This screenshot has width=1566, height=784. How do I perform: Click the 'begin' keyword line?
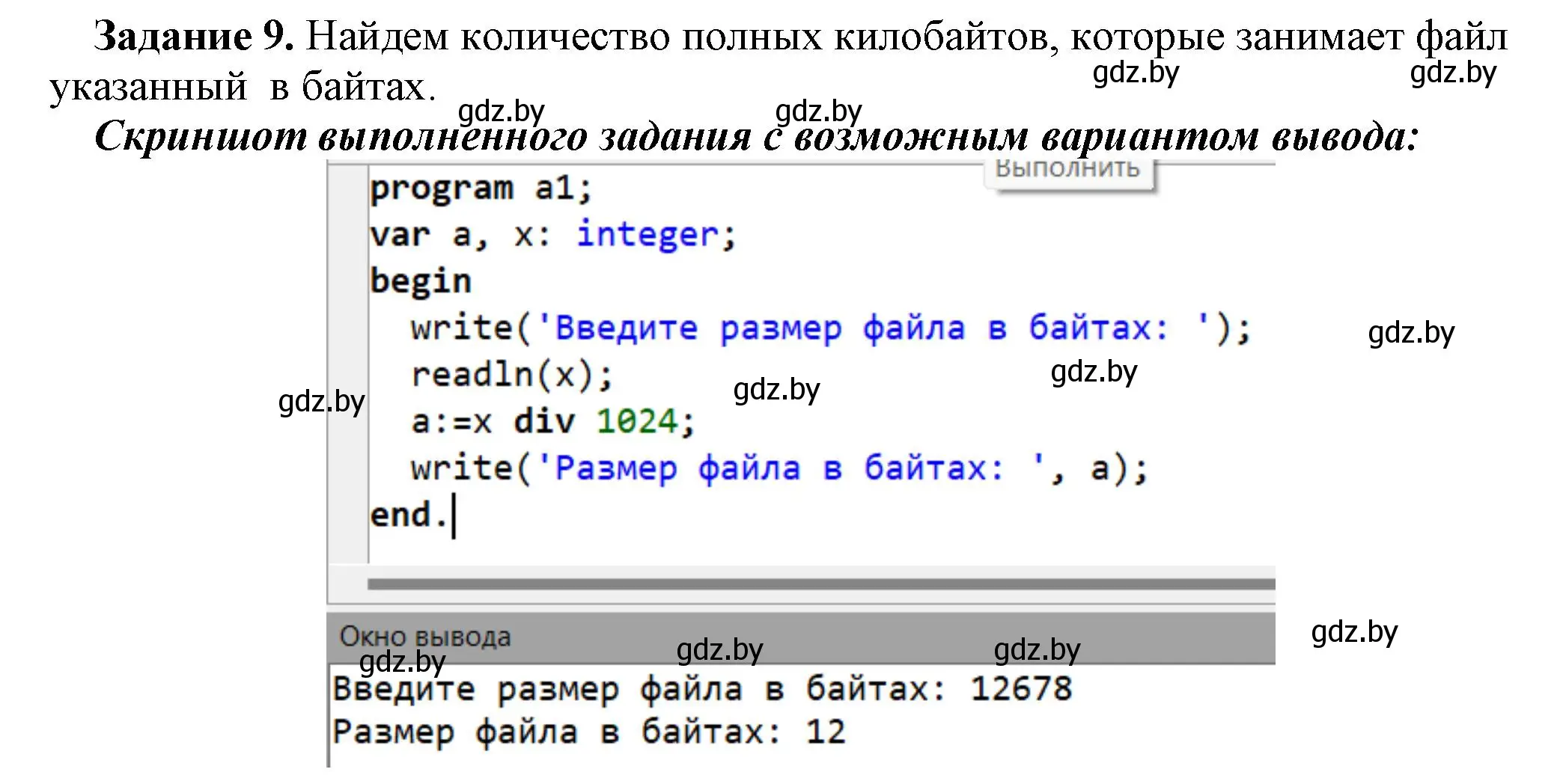click(421, 282)
